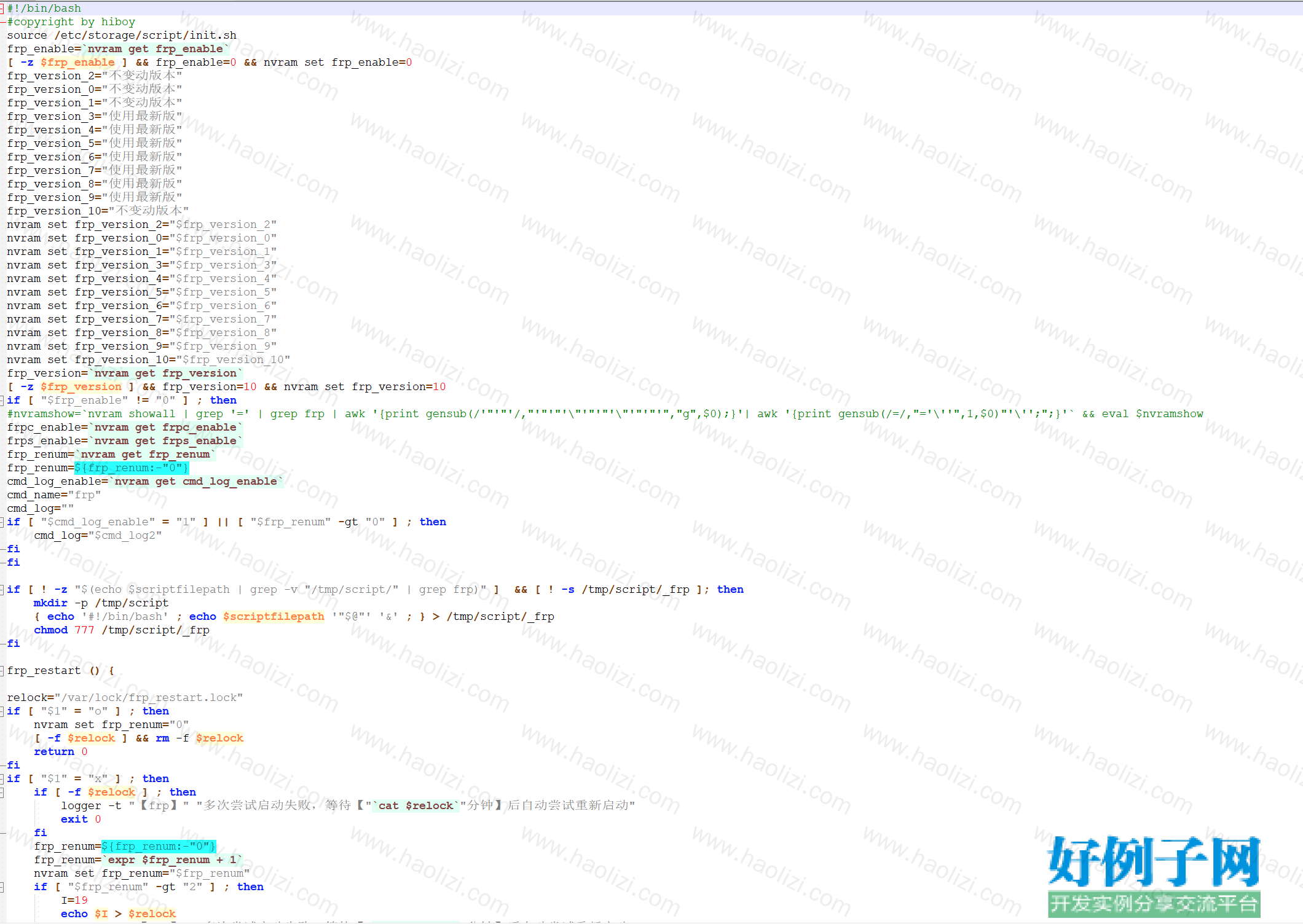Click the 'frp_version_9=' assignment line
Viewport: 1303px width, 924px height.
[x=95, y=197]
